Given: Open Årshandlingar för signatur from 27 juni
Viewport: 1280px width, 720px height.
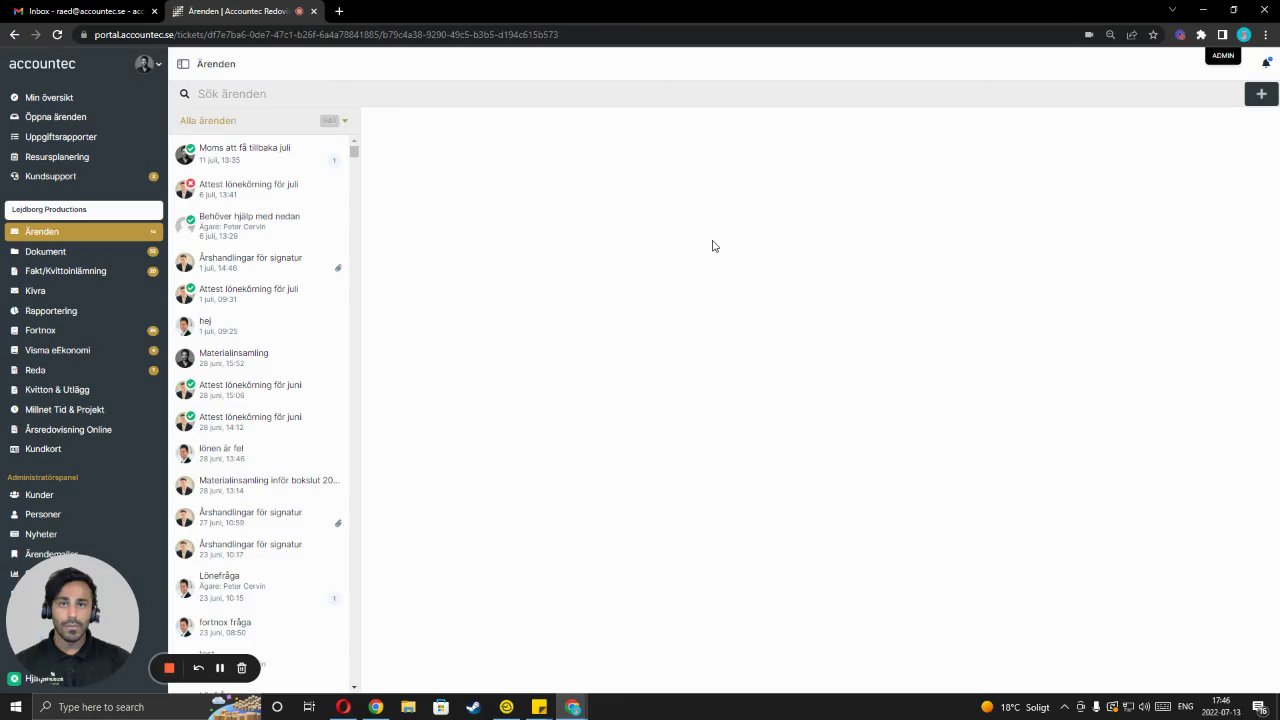Looking at the screenshot, I should point(259,517).
